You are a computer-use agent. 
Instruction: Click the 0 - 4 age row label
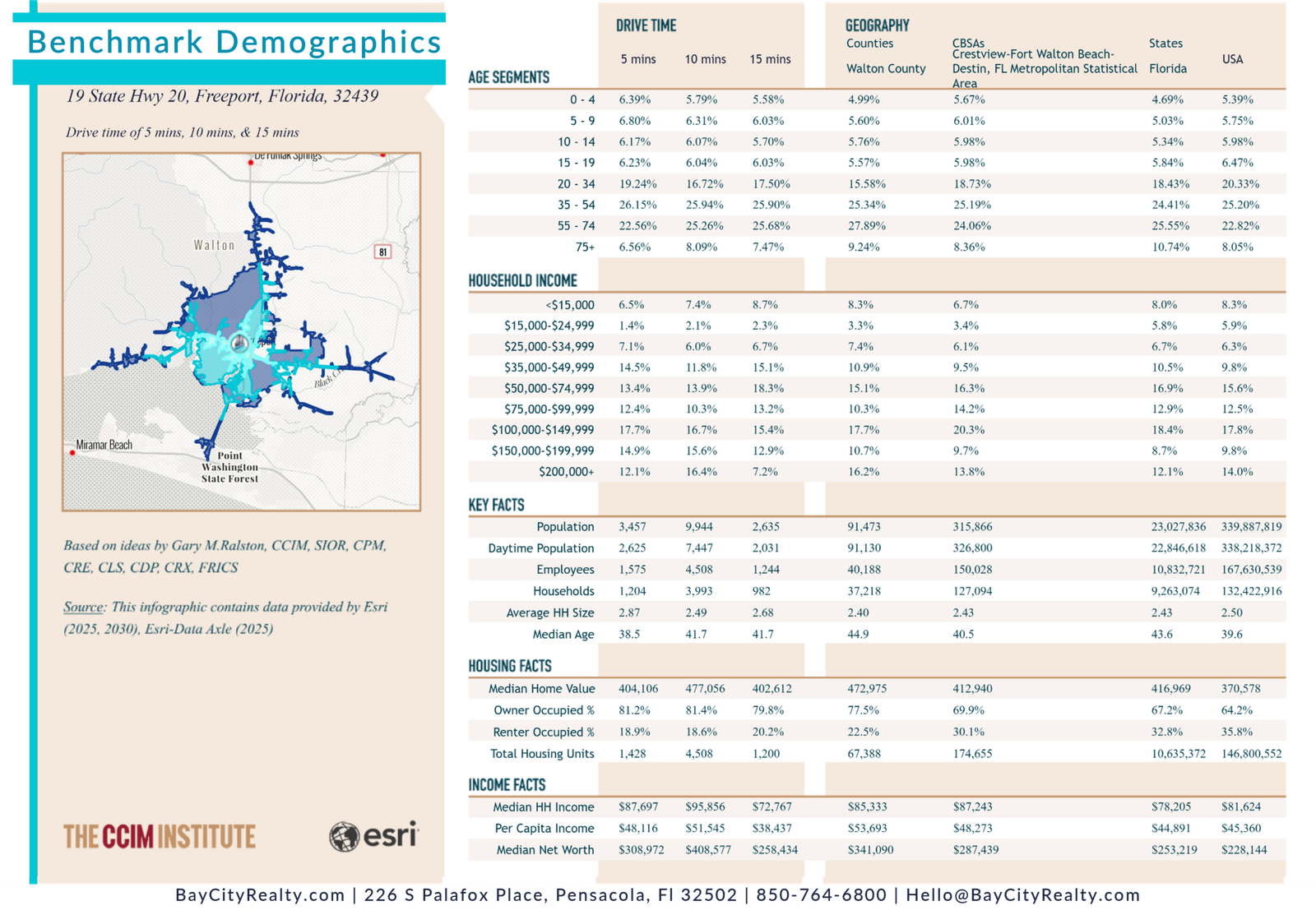(x=582, y=99)
